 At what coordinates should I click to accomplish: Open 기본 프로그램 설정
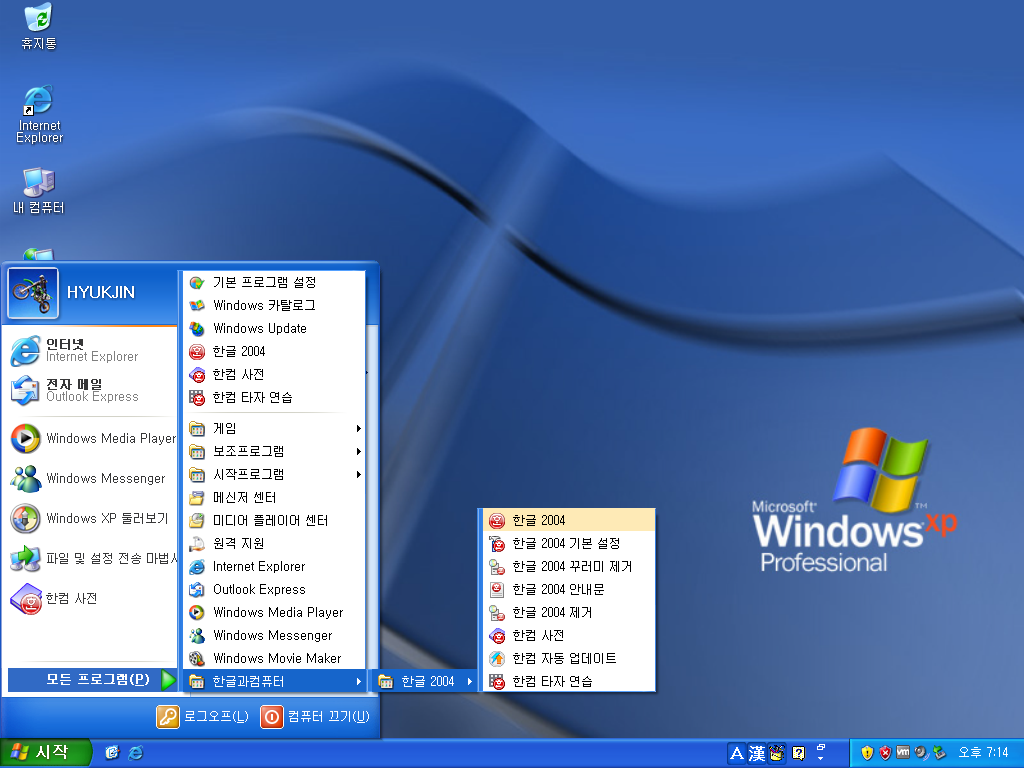274,282
